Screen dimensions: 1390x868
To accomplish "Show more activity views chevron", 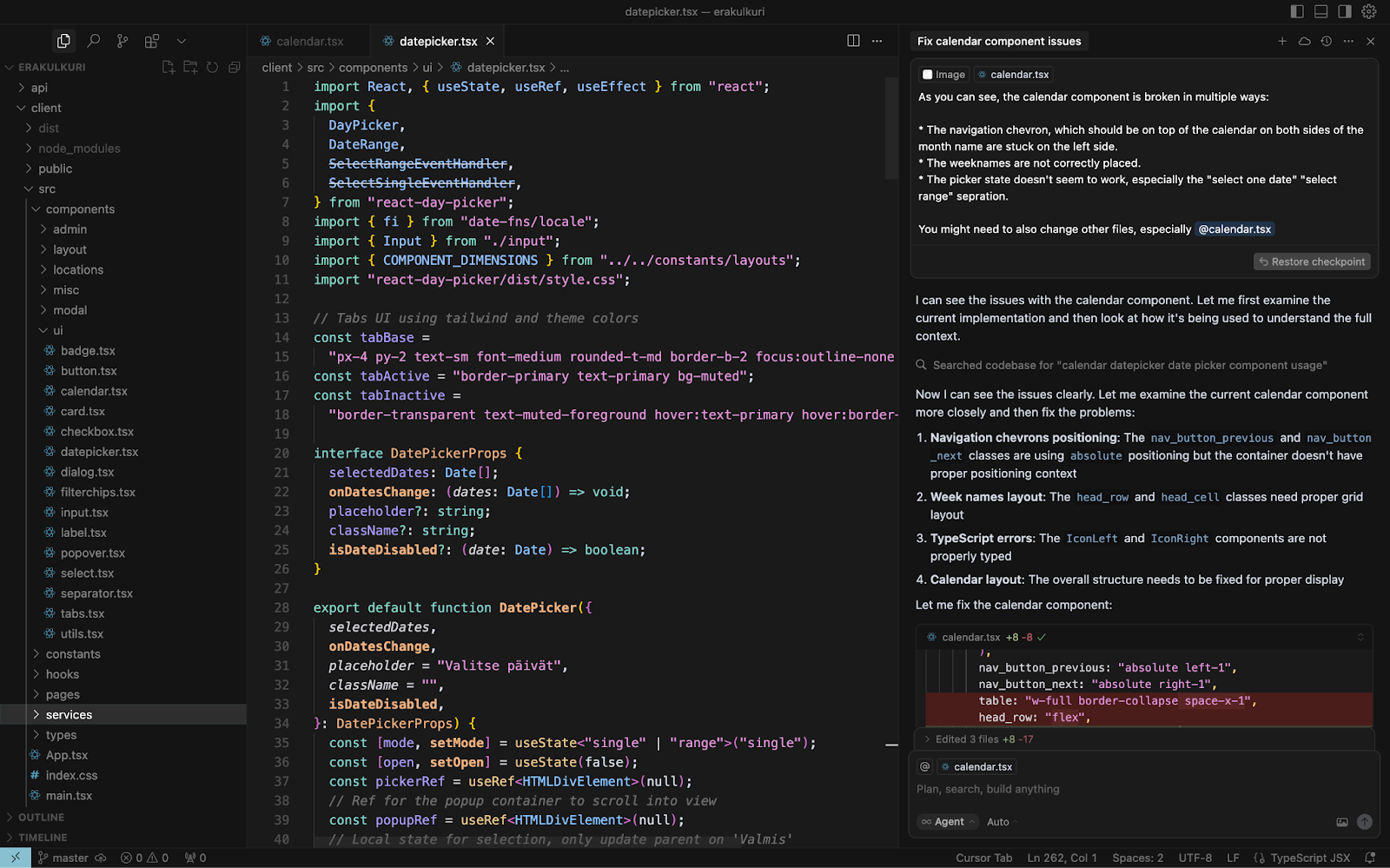I will (x=182, y=41).
